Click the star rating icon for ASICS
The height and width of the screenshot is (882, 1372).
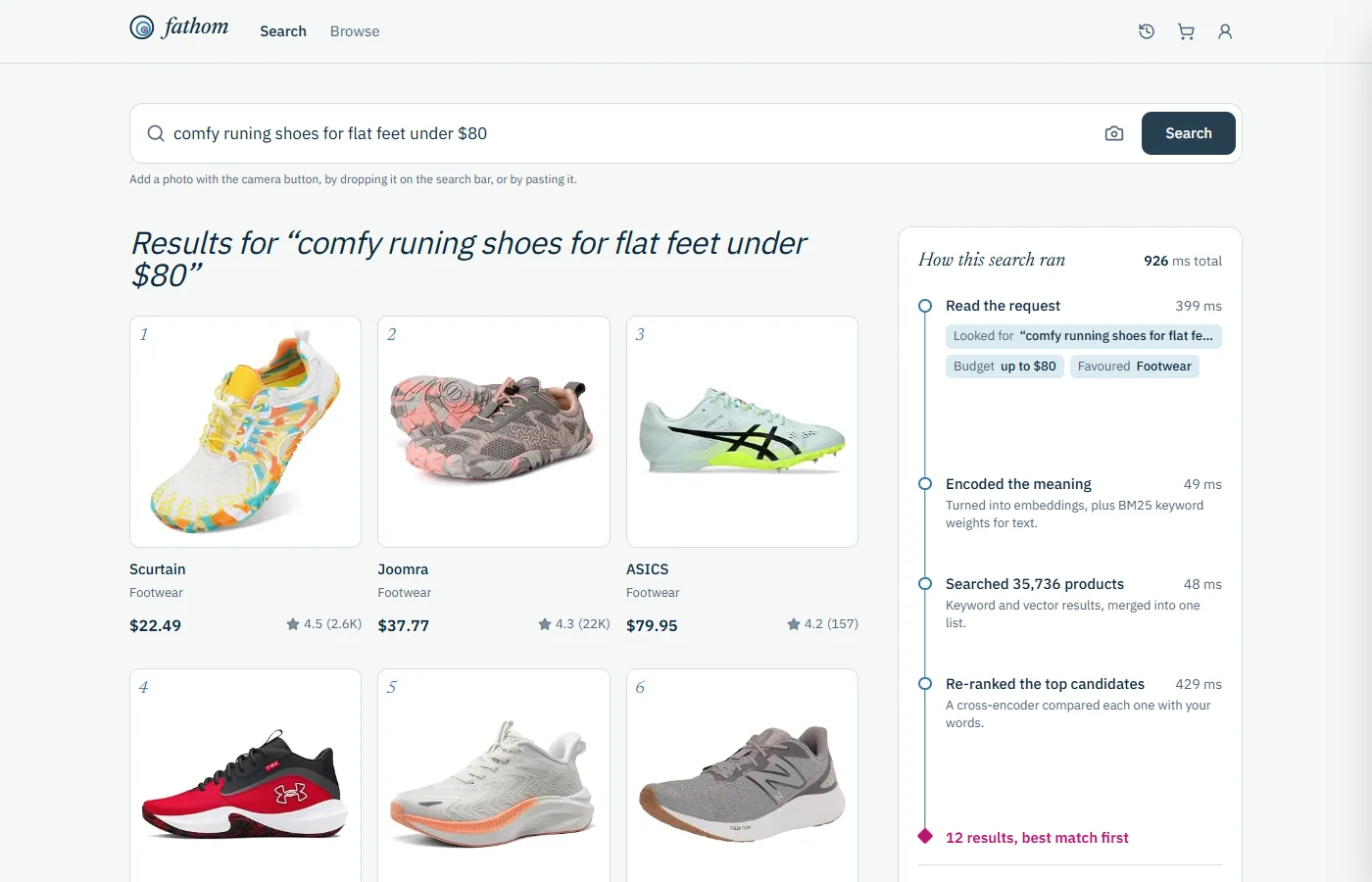(x=794, y=624)
